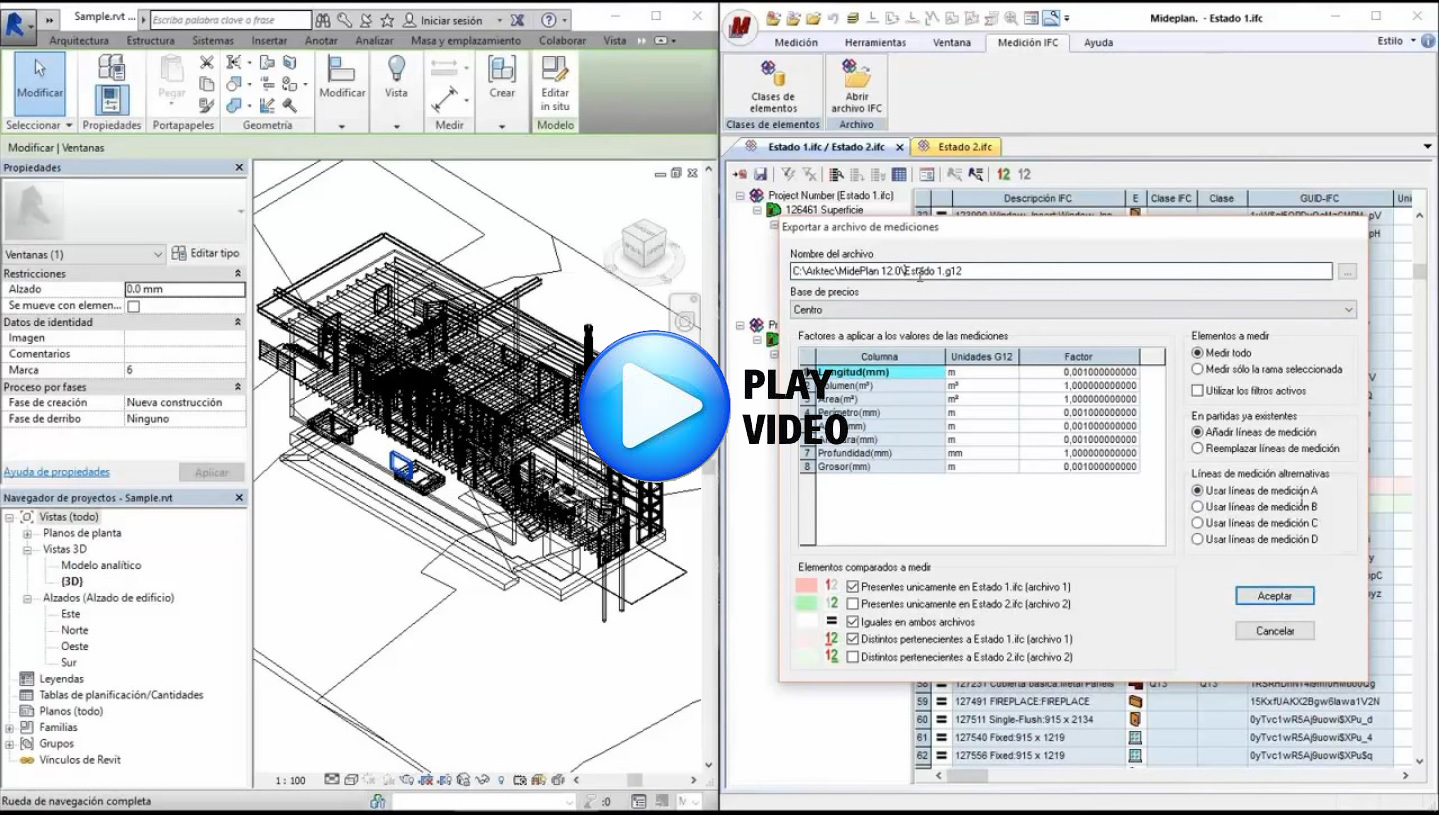Select Reemplazar líneas de medición option
This screenshot has width=1439, height=815.
(x=1198, y=448)
